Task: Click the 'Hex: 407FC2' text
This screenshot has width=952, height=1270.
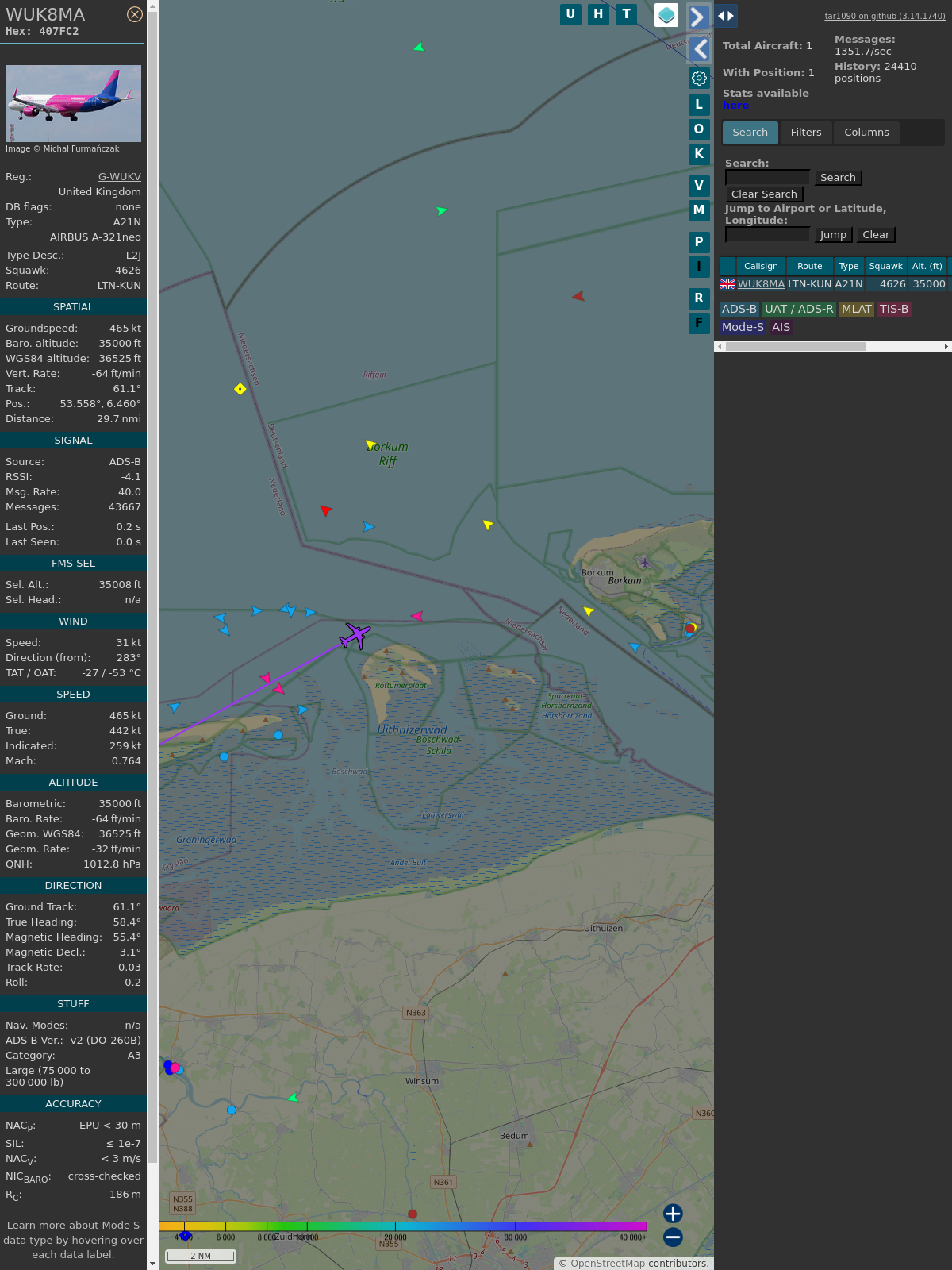Action: click(42, 32)
